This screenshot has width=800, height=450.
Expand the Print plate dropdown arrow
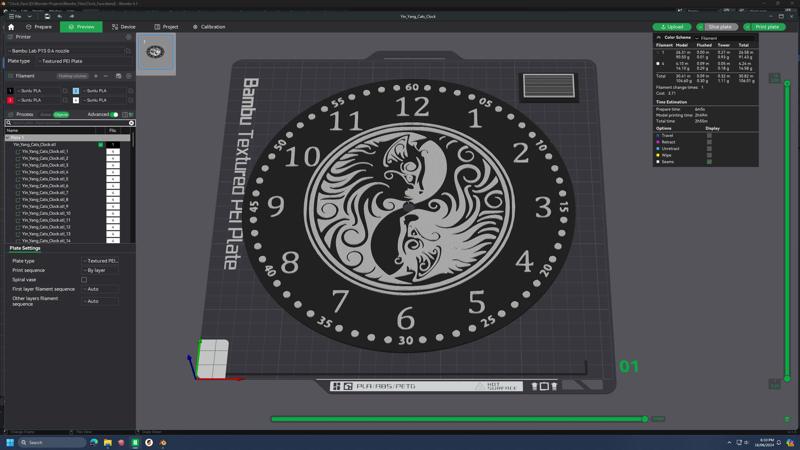[747, 27]
